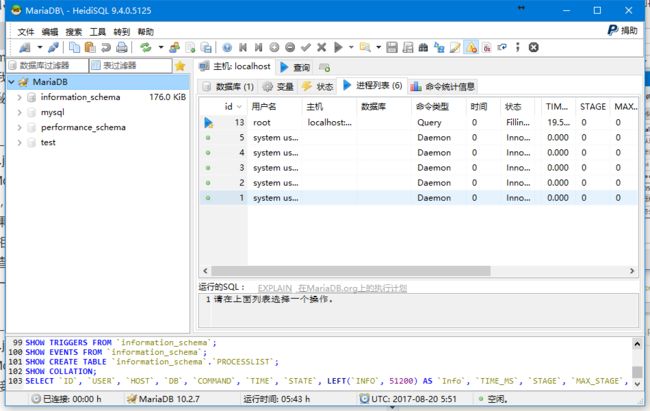Image resolution: width=650 pixels, height=411 pixels.
Task: Click the load SQL file icon
Action: point(365,47)
